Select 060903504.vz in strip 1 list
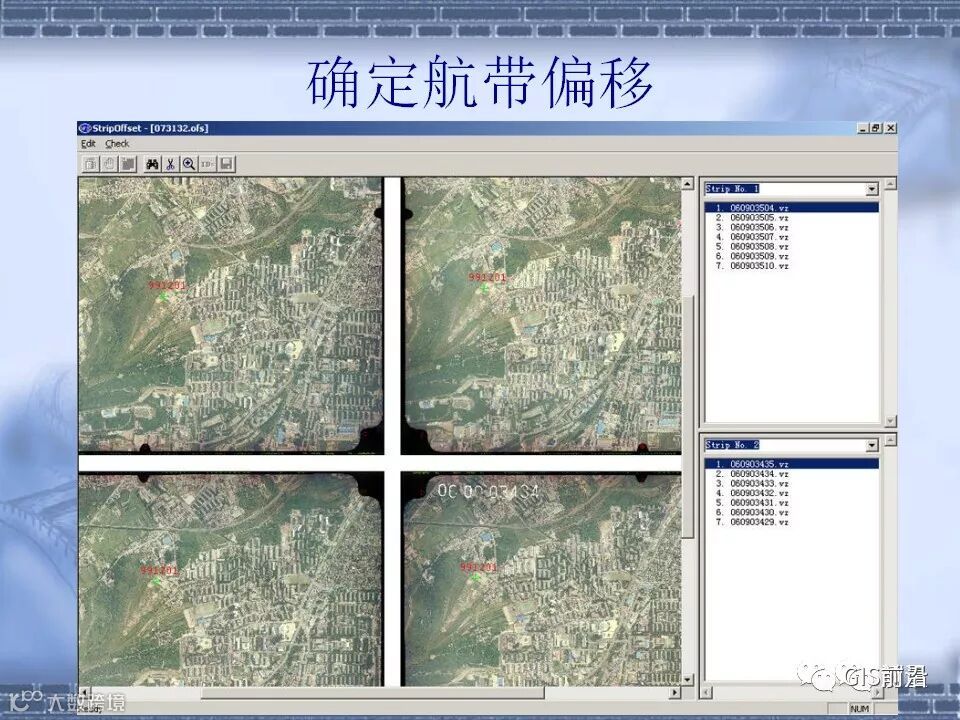Image resolution: width=960 pixels, height=720 pixels. [792, 208]
